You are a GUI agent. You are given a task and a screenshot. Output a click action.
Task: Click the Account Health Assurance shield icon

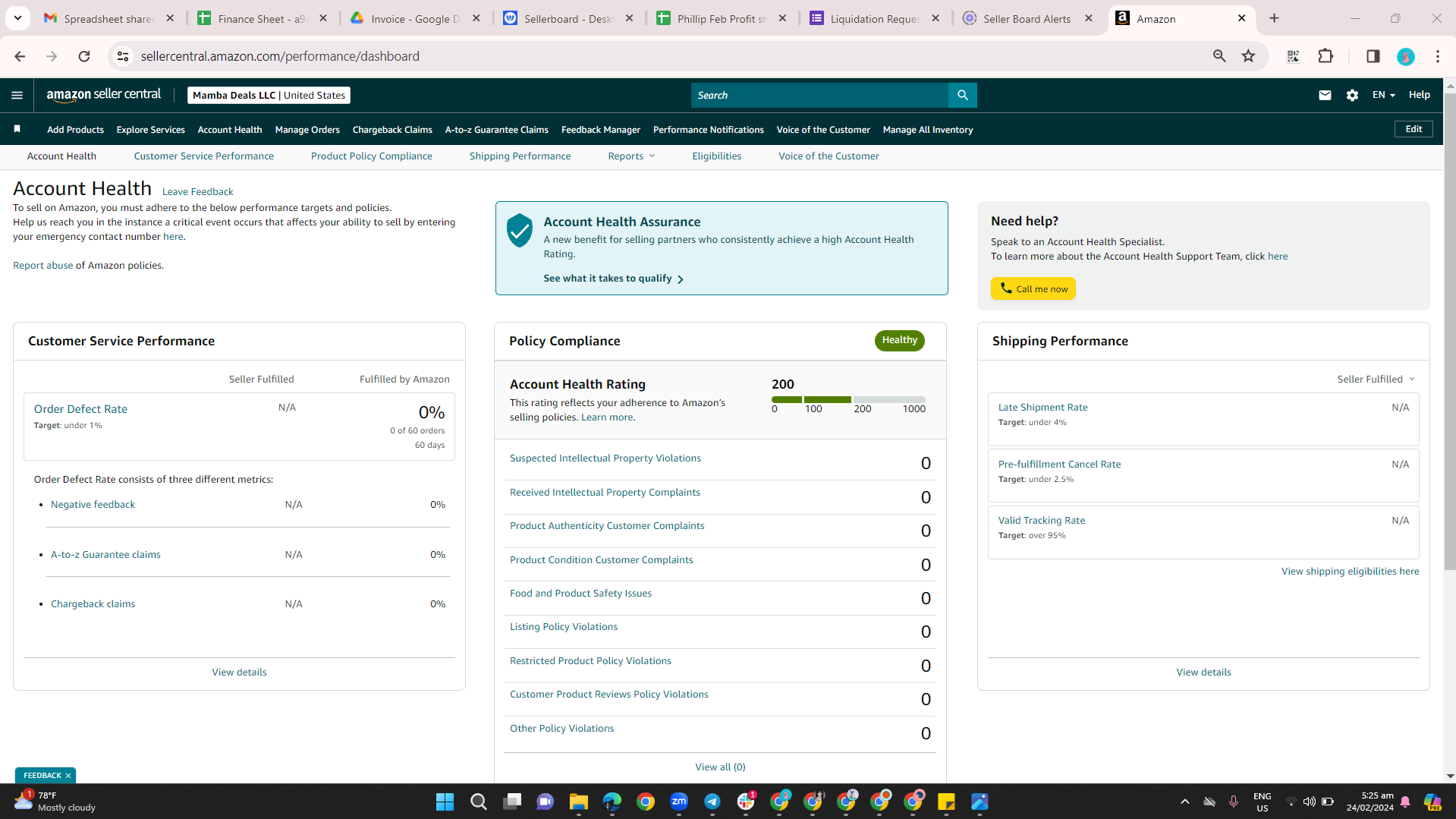(520, 230)
